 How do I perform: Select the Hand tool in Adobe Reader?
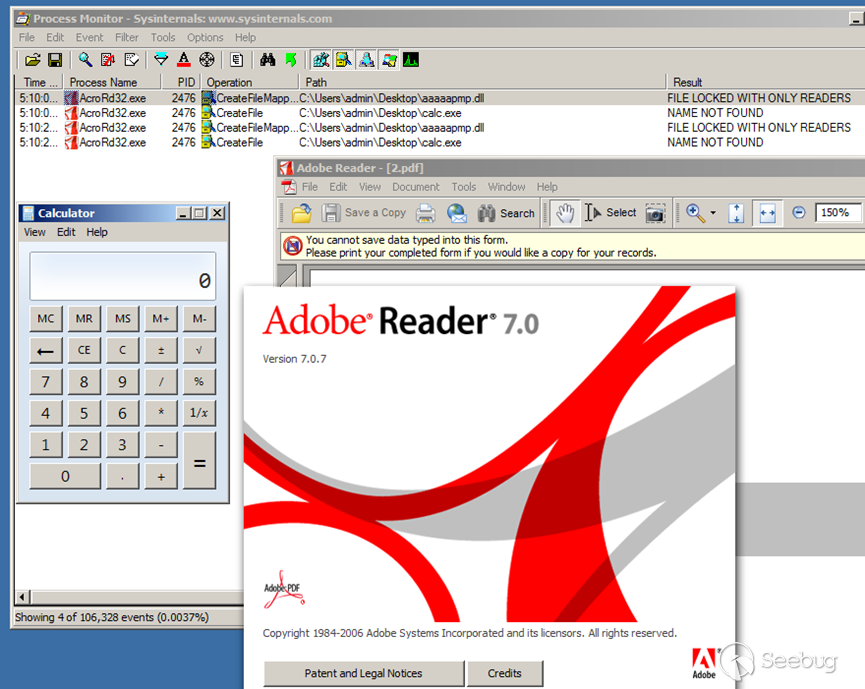[x=565, y=212]
